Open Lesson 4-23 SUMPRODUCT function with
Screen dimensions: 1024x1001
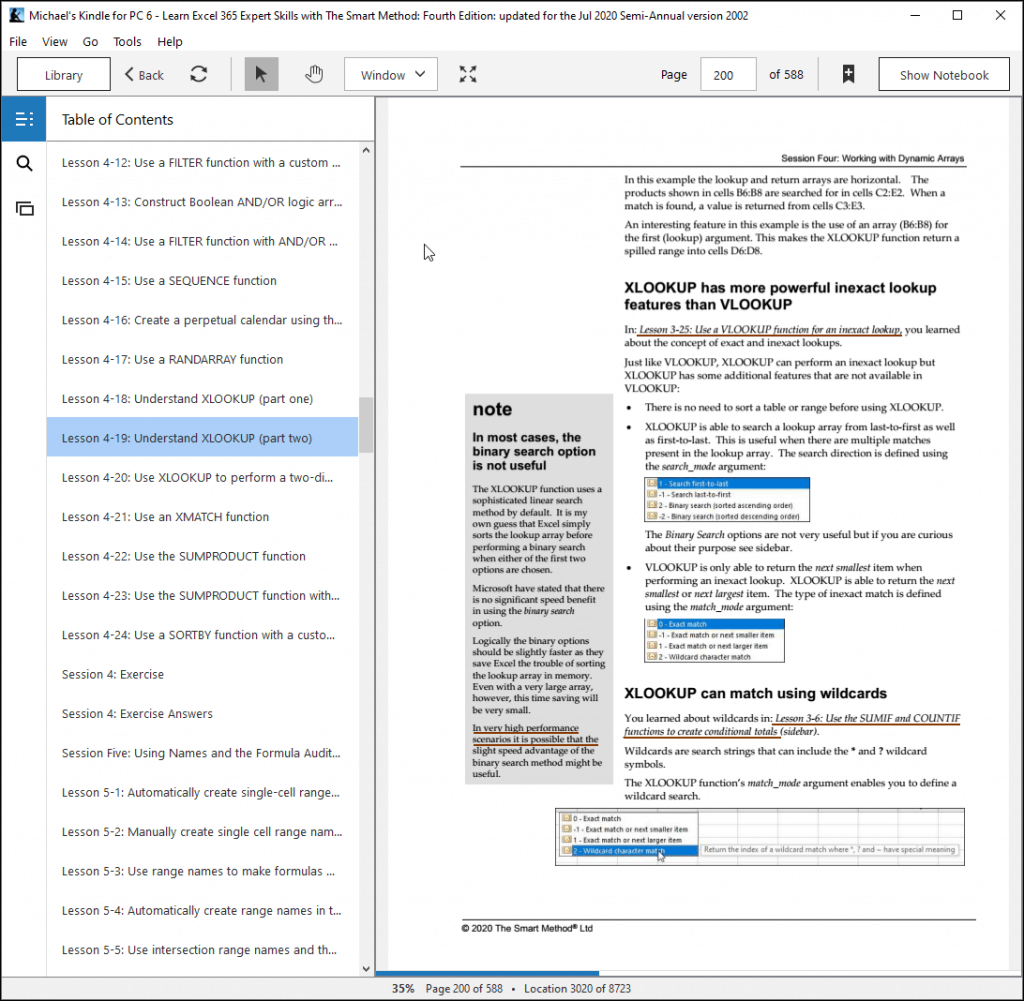click(x=202, y=596)
